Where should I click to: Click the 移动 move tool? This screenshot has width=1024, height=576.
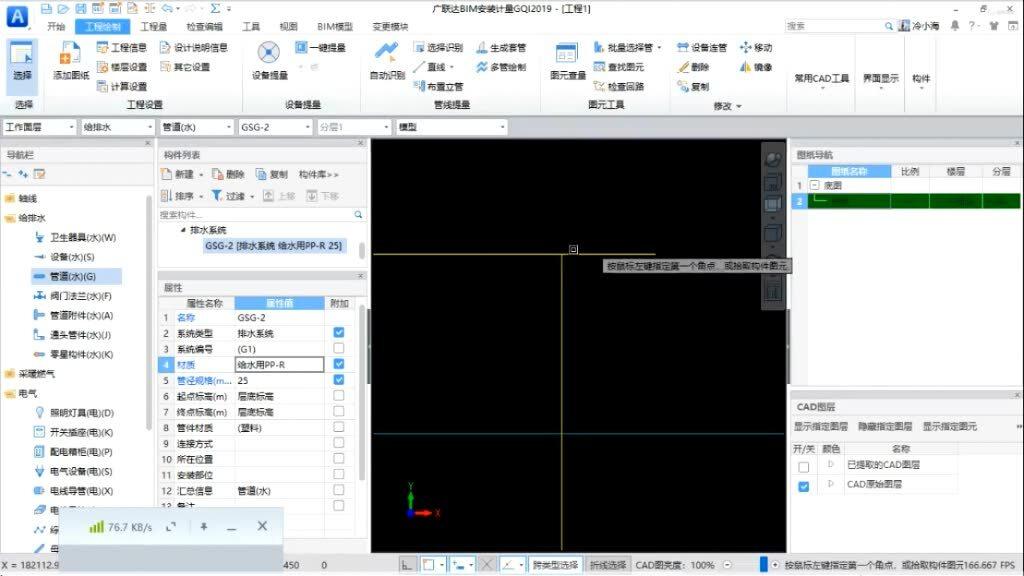point(756,48)
